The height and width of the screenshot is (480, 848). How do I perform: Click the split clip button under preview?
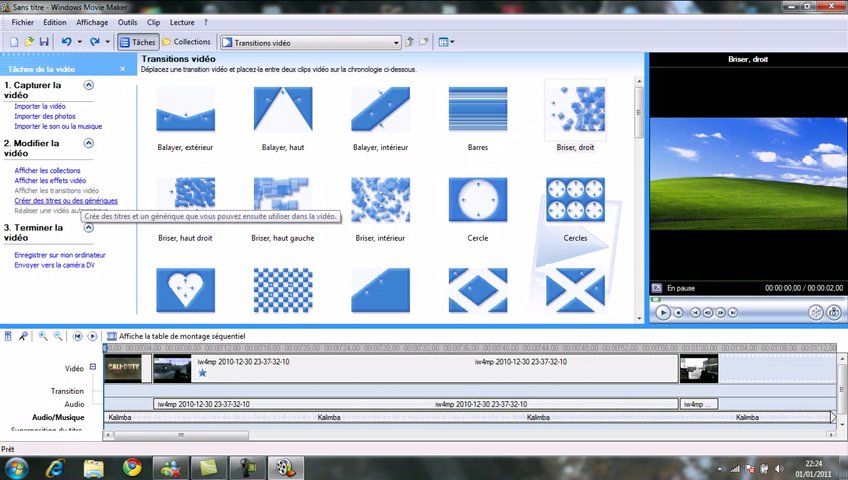point(815,312)
